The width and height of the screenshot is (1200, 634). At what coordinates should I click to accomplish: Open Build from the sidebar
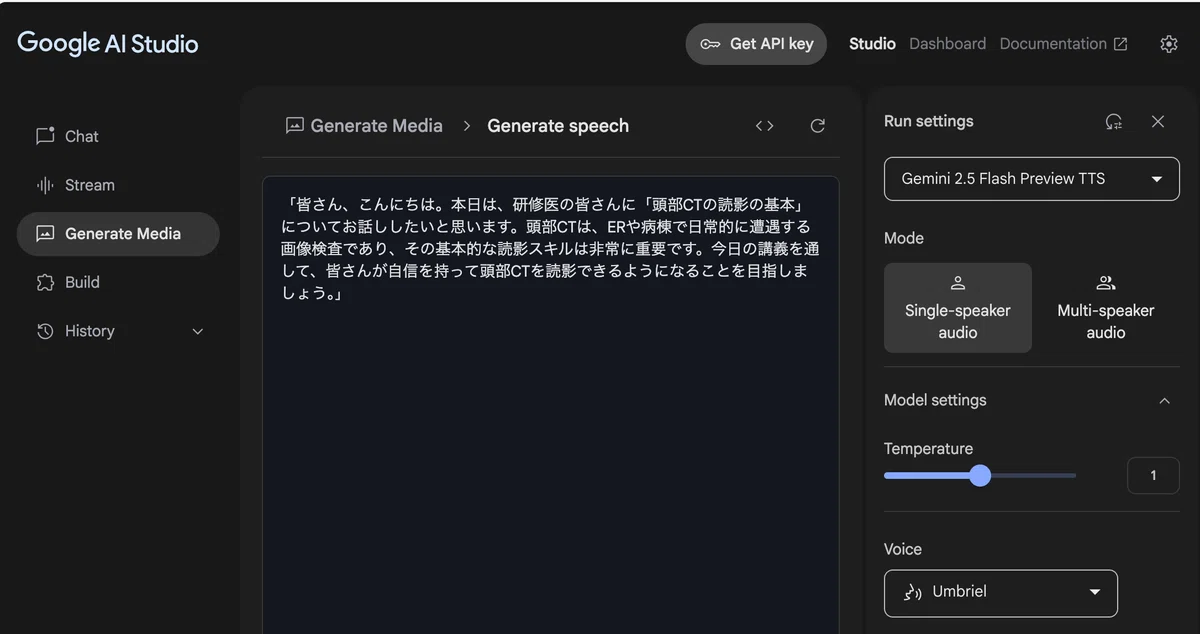[118, 282]
